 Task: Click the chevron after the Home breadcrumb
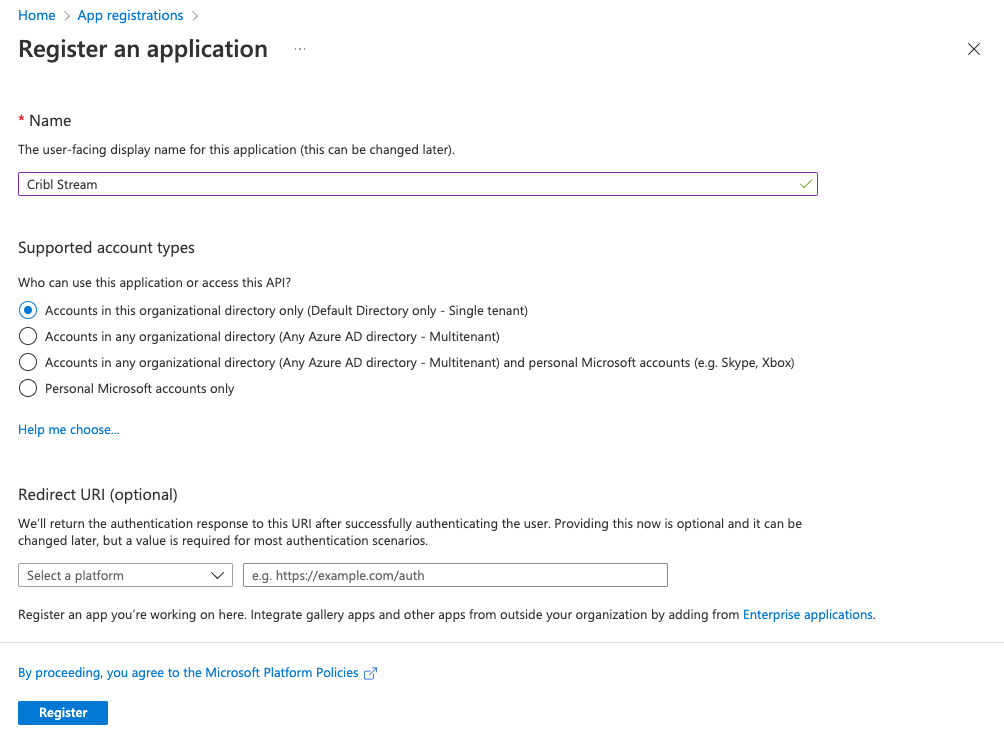(65, 15)
